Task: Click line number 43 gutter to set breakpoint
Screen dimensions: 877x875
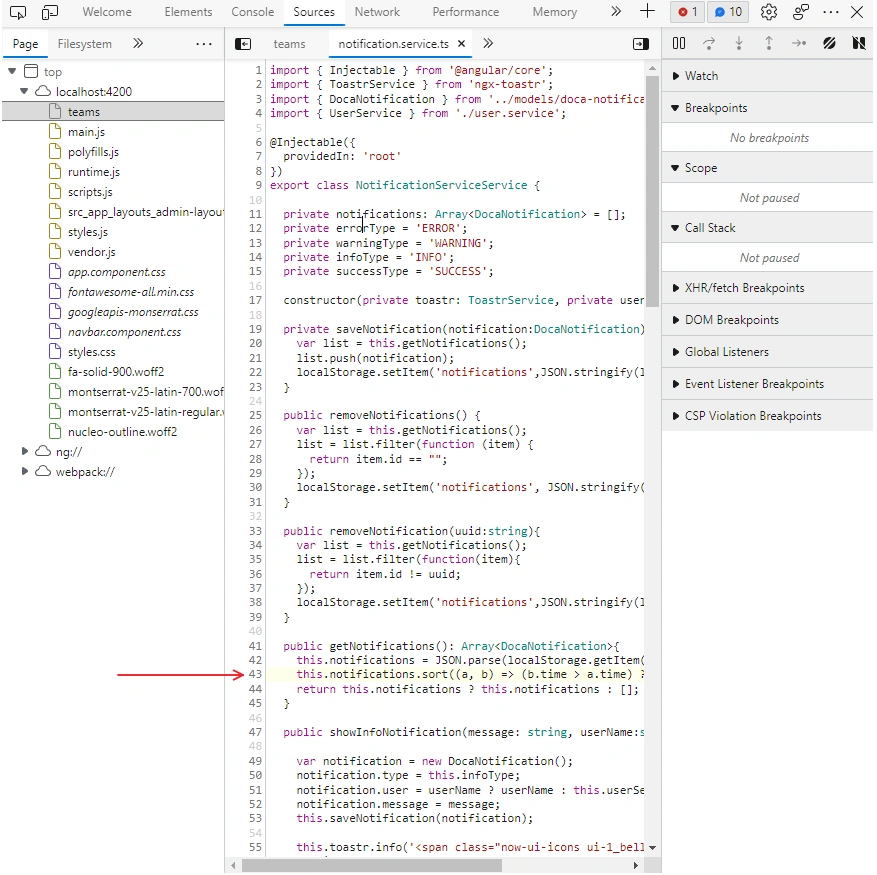Action: 255,674
